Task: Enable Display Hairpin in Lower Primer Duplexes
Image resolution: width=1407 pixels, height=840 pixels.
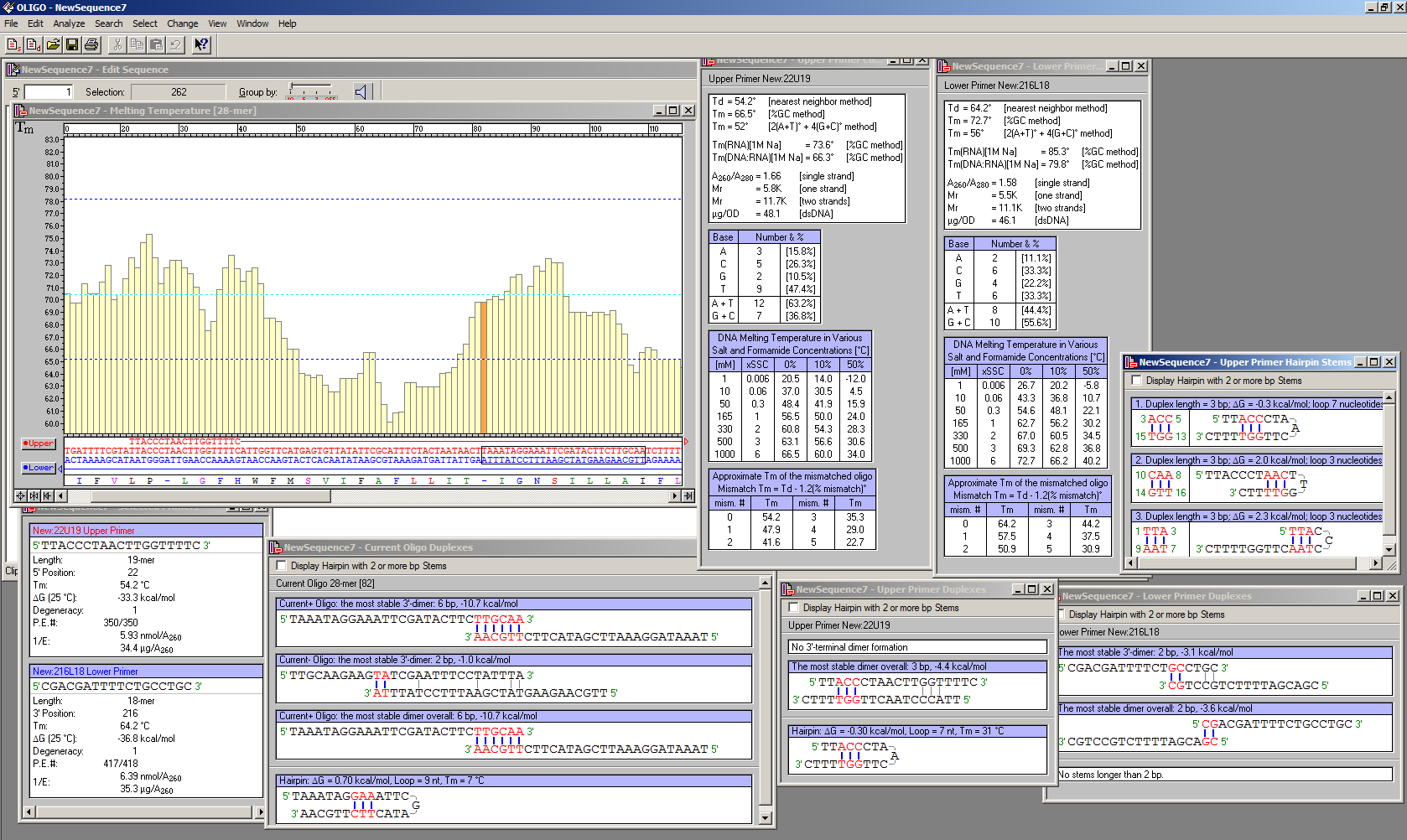Action: point(1062,614)
